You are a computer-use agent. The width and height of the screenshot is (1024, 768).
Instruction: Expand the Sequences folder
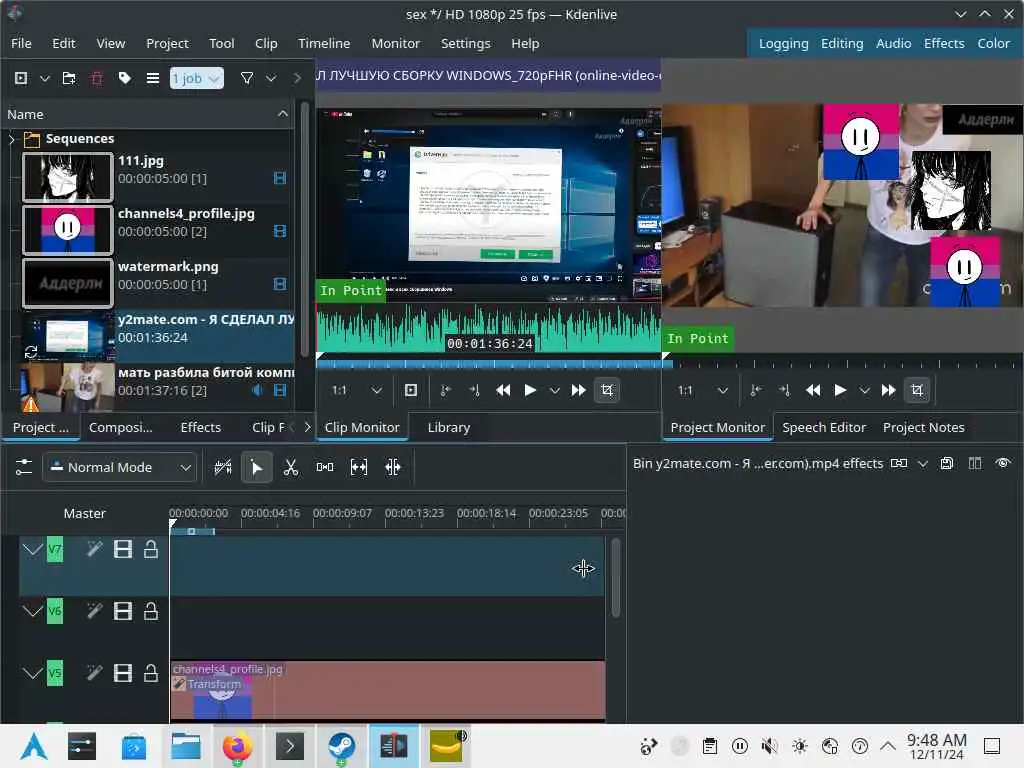tap(11, 138)
